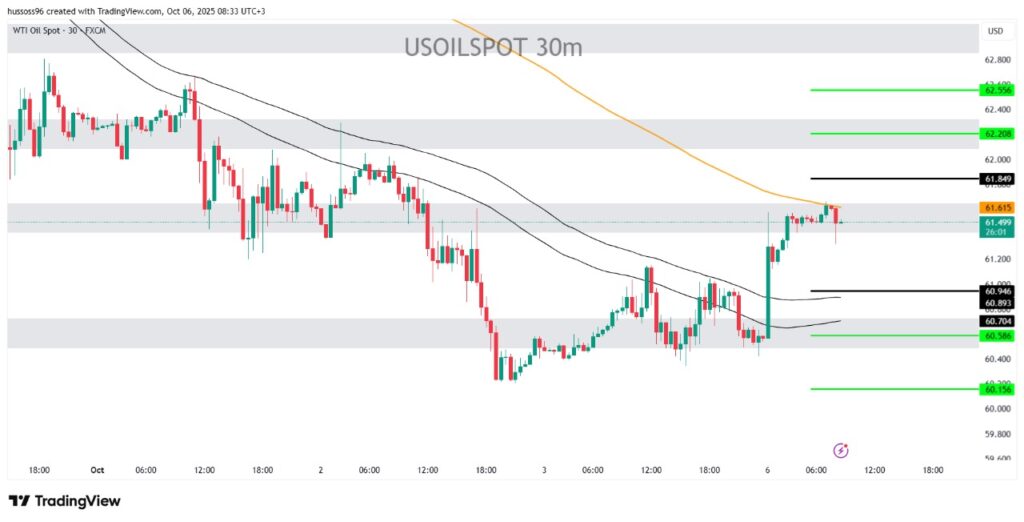This screenshot has width=1024, height=522.
Task: Select the green 60.586 price label
Action: click(998, 336)
